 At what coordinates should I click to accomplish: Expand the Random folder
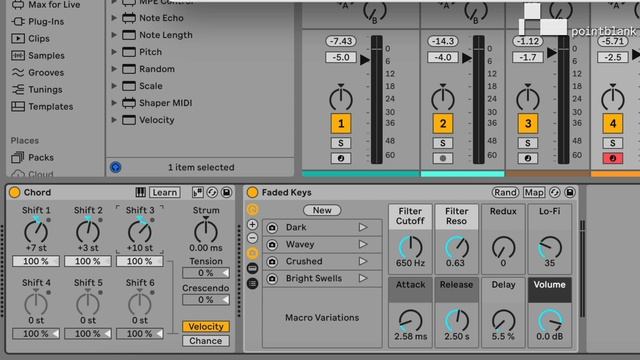point(115,69)
